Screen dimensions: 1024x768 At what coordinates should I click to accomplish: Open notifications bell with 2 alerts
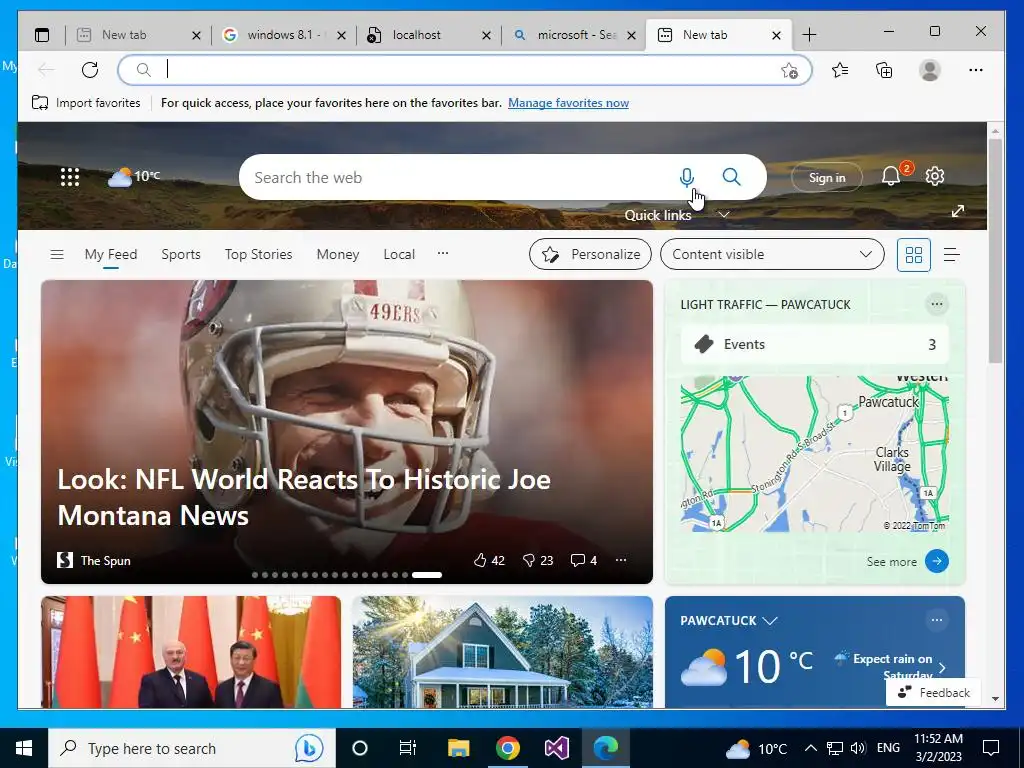[x=891, y=176]
